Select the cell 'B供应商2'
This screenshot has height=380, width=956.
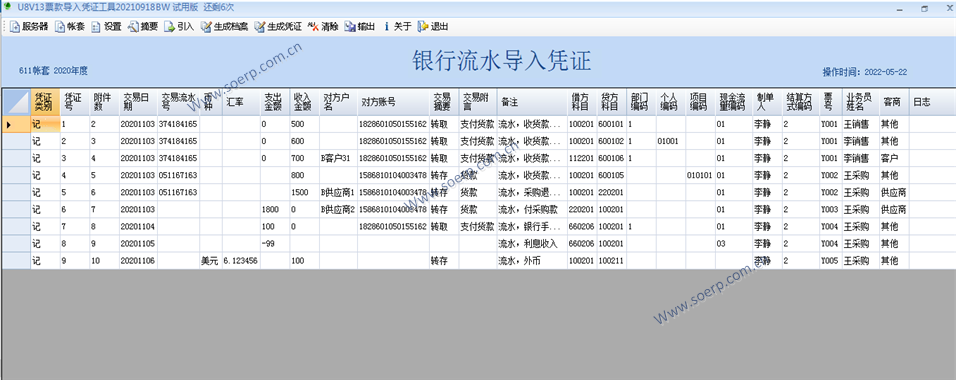(x=338, y=209)
